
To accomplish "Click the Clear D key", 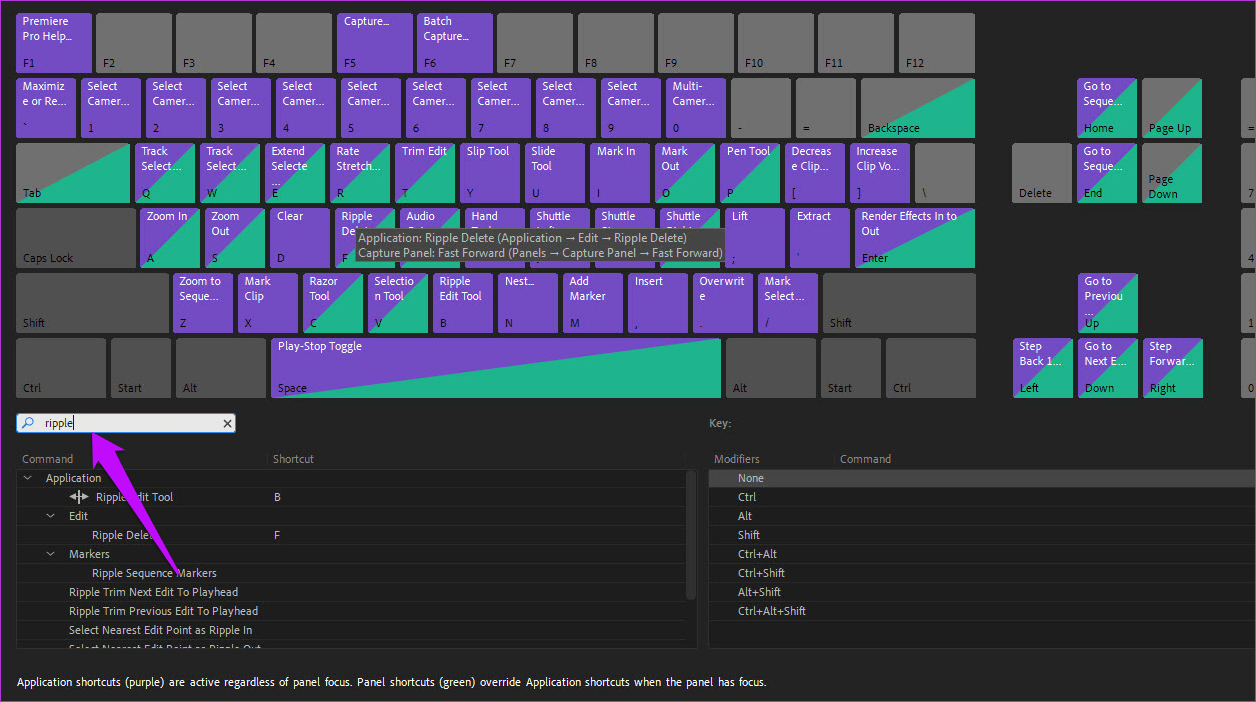I will click(x=300, y=238).
